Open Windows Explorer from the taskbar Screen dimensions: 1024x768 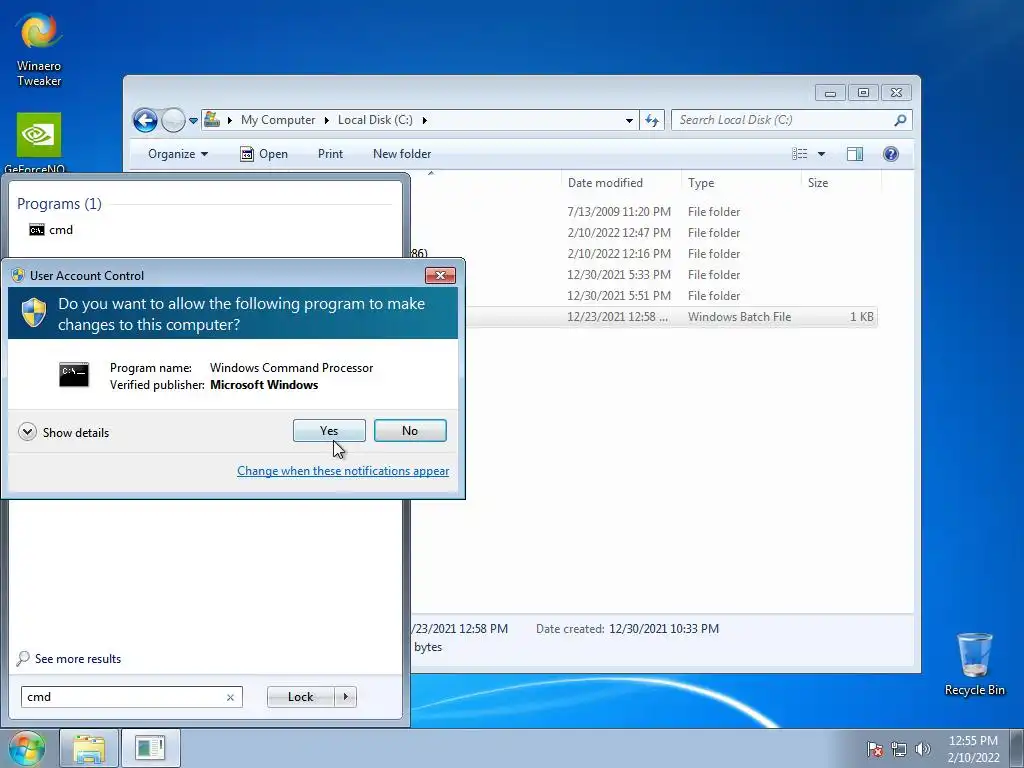(x=89, y=748)
